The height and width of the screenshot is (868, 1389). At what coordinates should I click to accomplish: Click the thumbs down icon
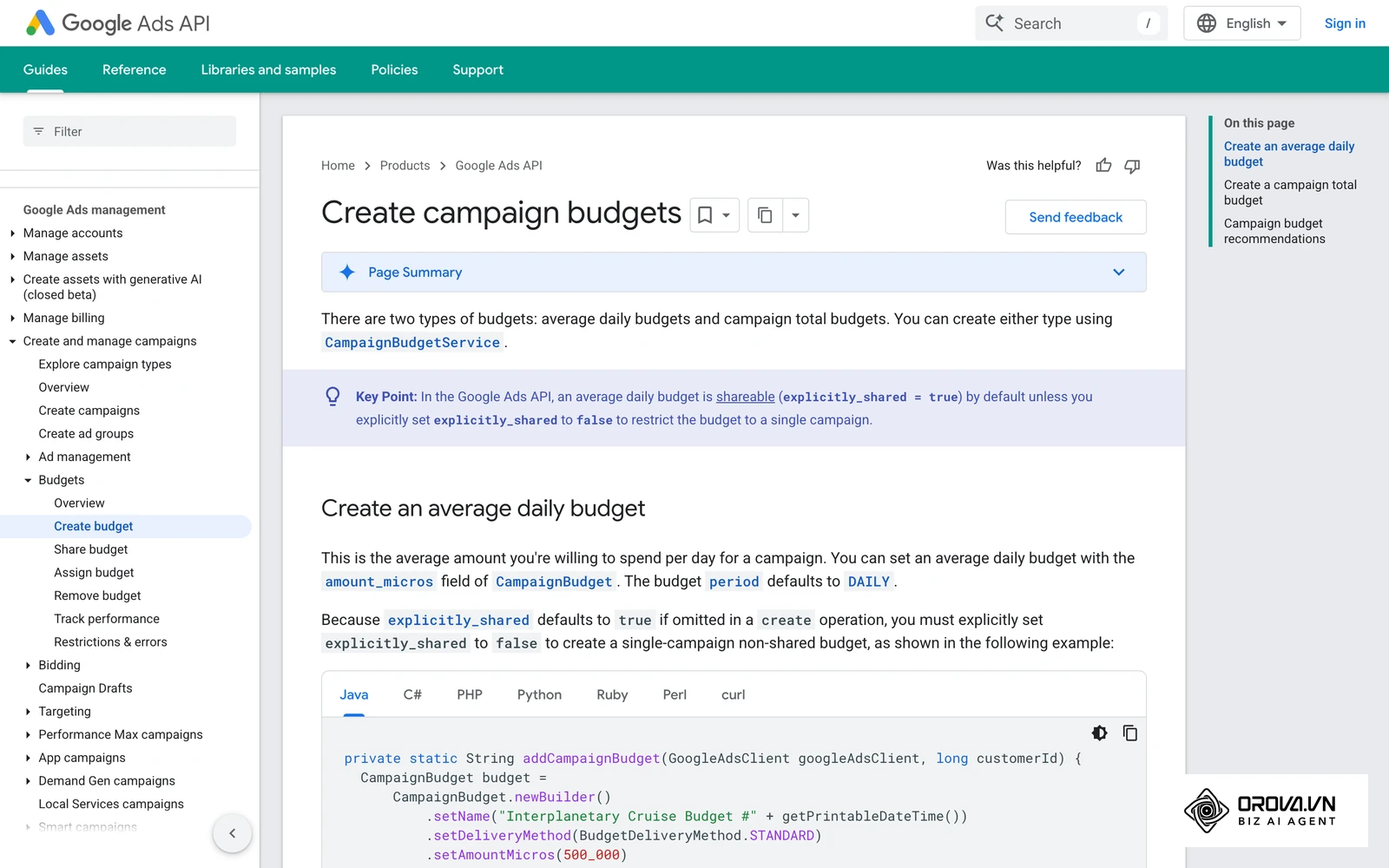click(1132, 166)
